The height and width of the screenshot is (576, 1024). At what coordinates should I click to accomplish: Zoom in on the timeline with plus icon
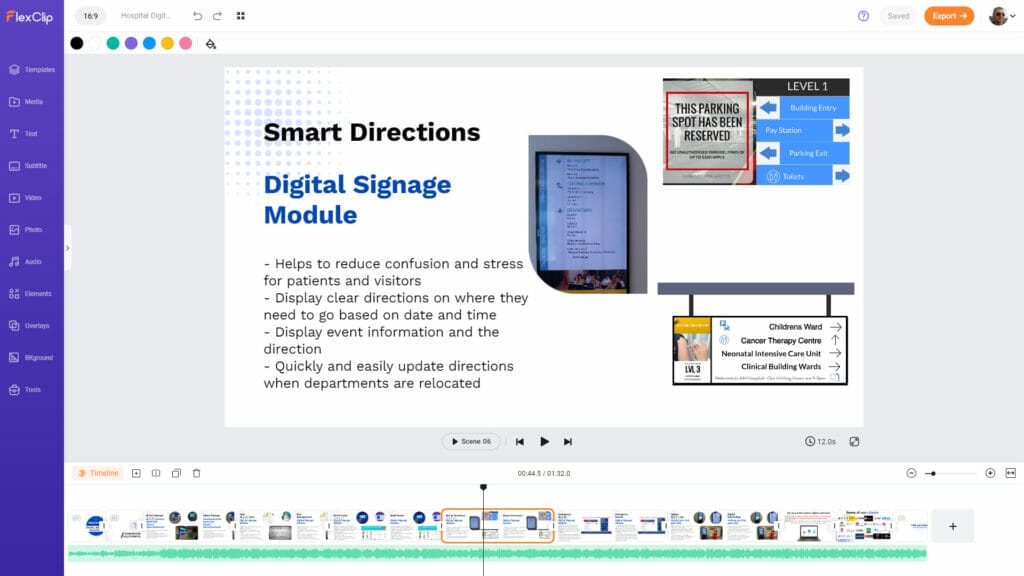pyautogui.click(x=990, y=472)
